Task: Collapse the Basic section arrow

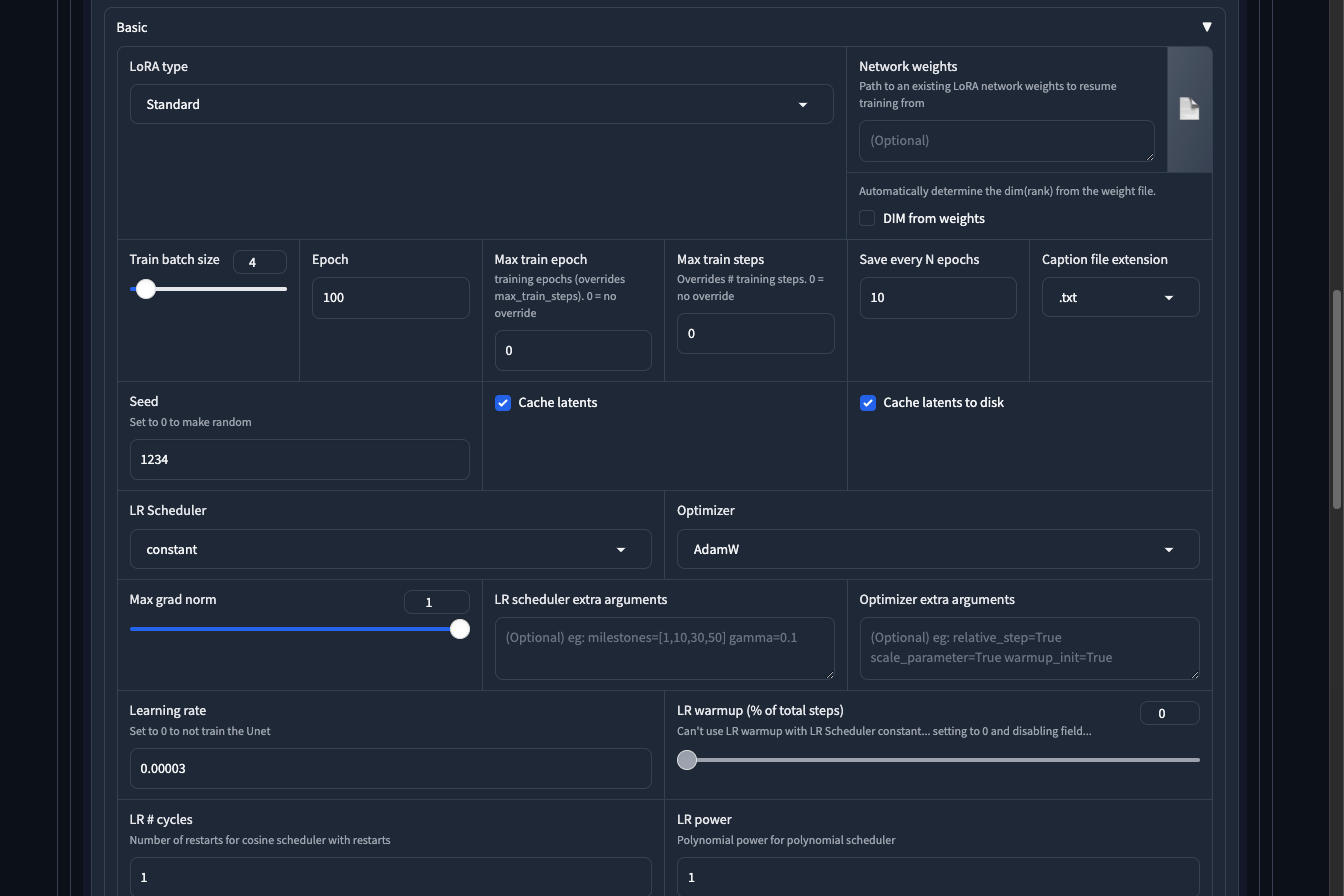Action: tap(1206, 27)
